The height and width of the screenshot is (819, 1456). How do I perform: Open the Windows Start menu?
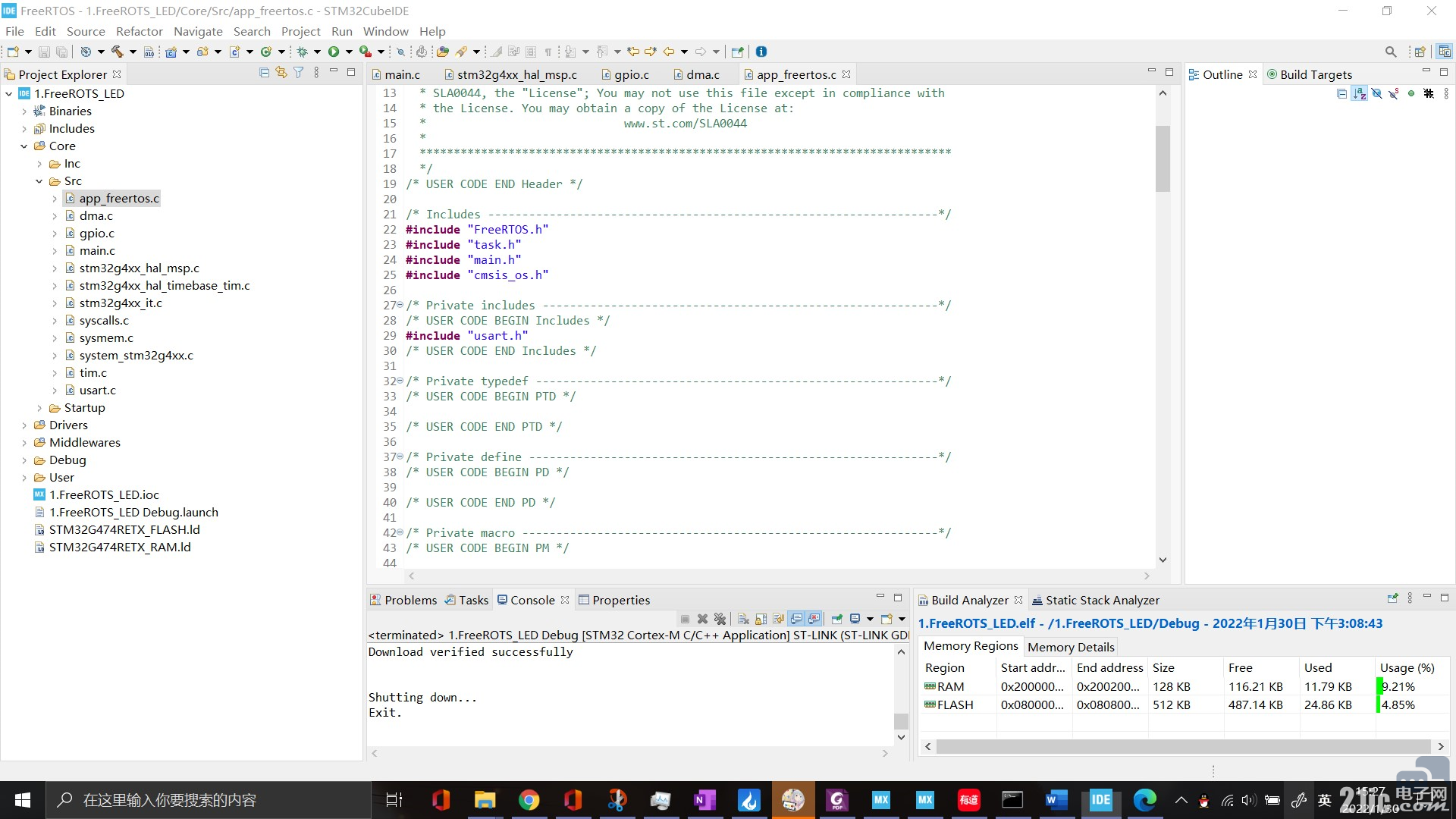(x=23, y=800)
